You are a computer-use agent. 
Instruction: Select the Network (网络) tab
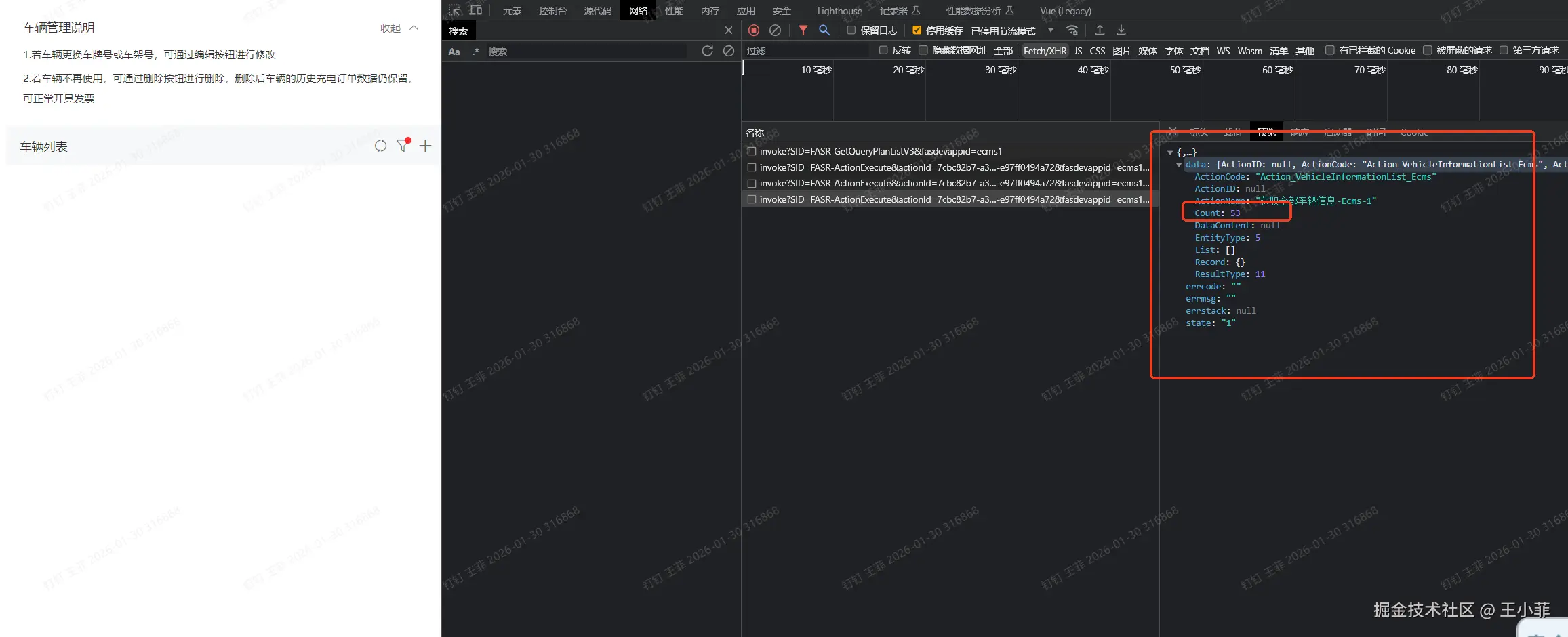[638, 11]
